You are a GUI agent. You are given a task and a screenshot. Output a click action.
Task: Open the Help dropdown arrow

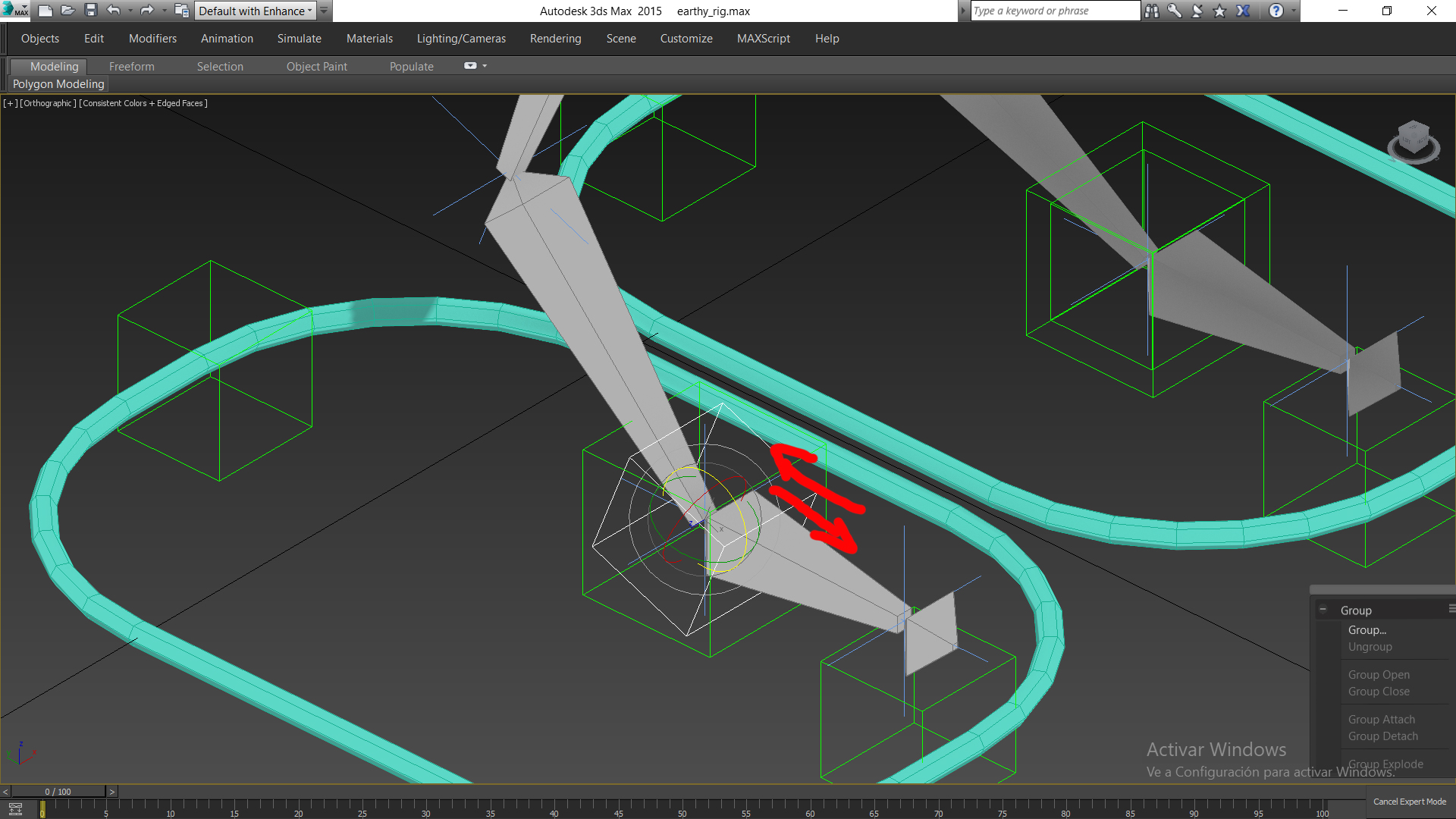pos(1294,11)
